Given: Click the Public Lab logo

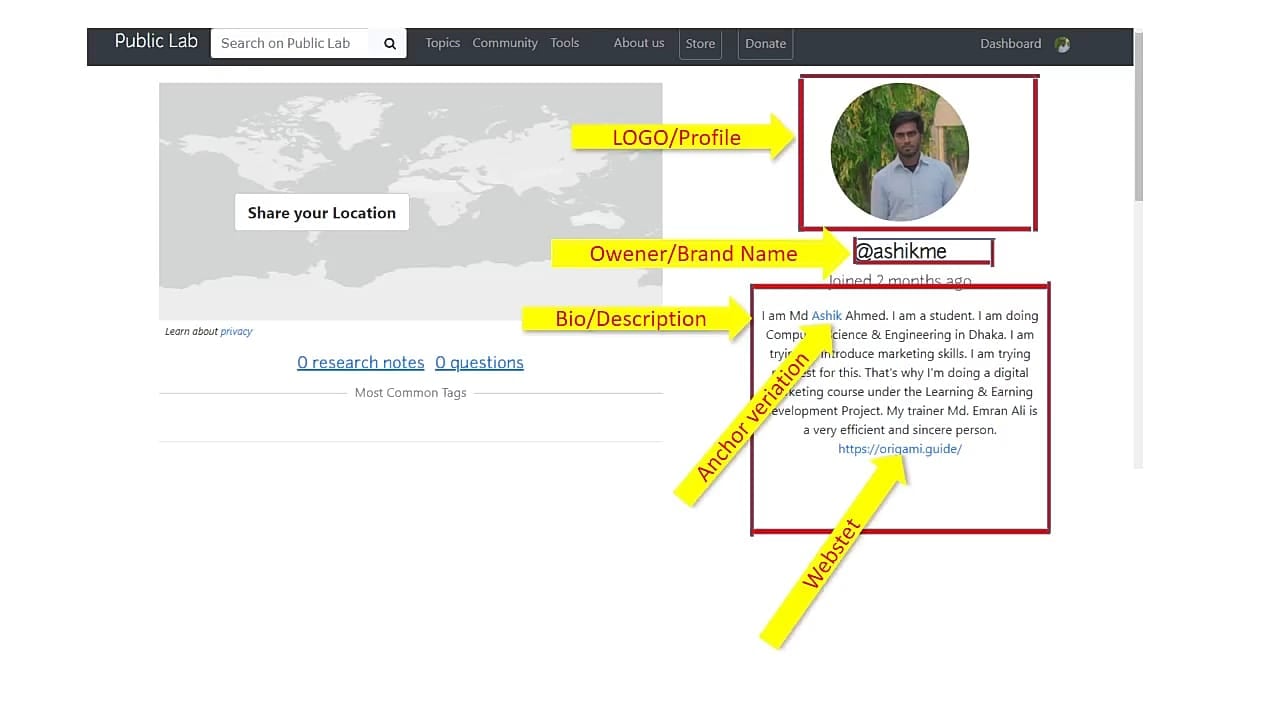Looking at the screenshot, I should 156,42.
